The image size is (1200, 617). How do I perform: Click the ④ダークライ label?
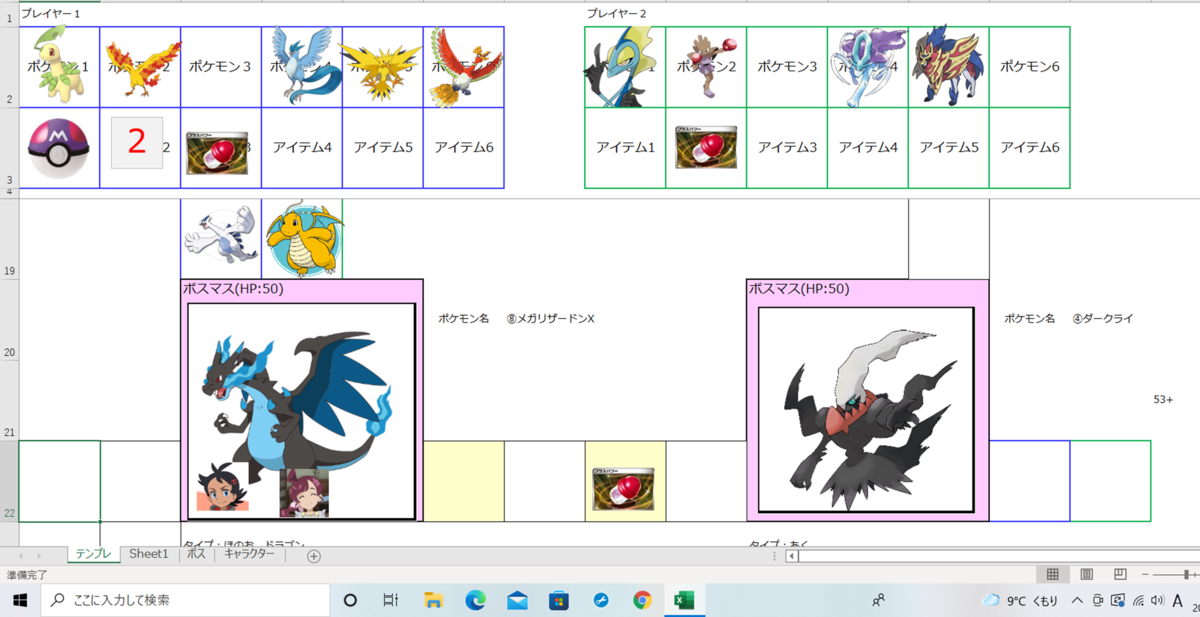point(1102,319)
